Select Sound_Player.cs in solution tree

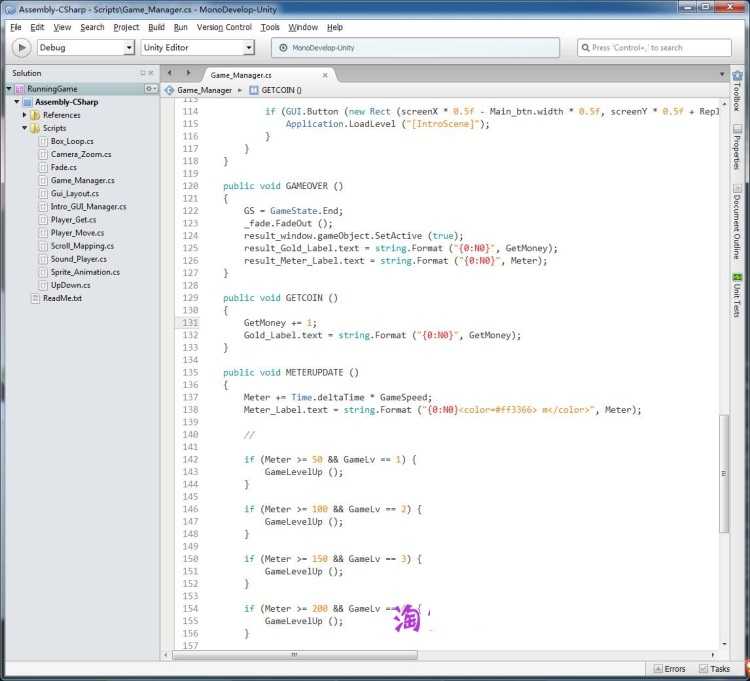78,259
